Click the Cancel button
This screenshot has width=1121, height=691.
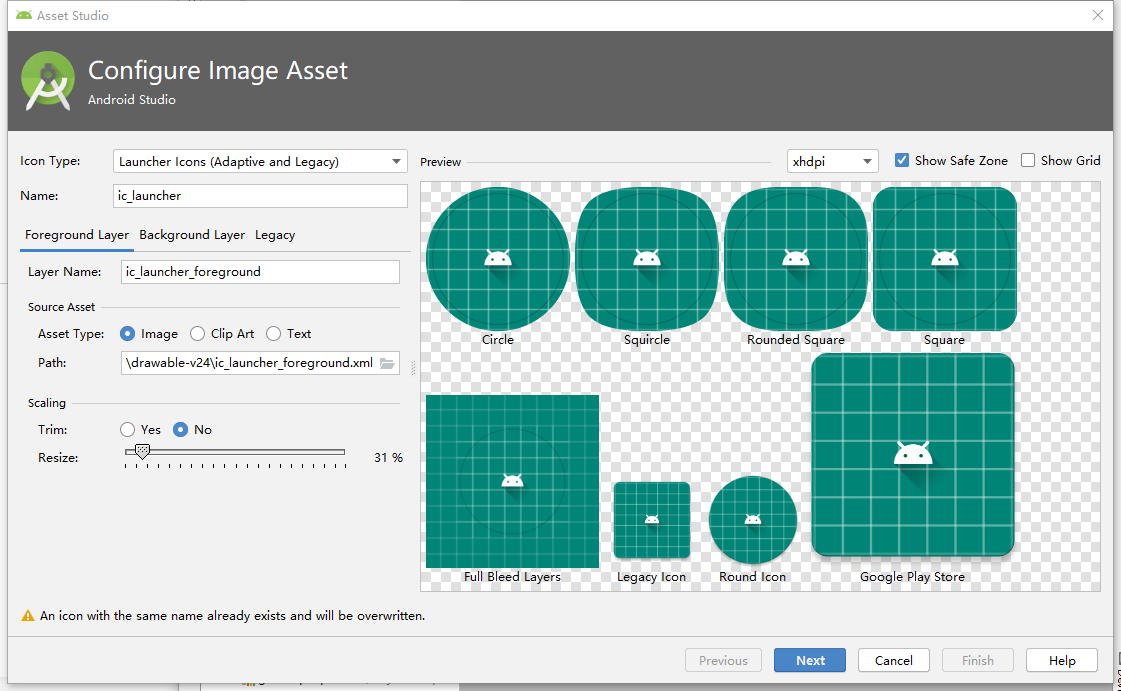coord(894,660)
